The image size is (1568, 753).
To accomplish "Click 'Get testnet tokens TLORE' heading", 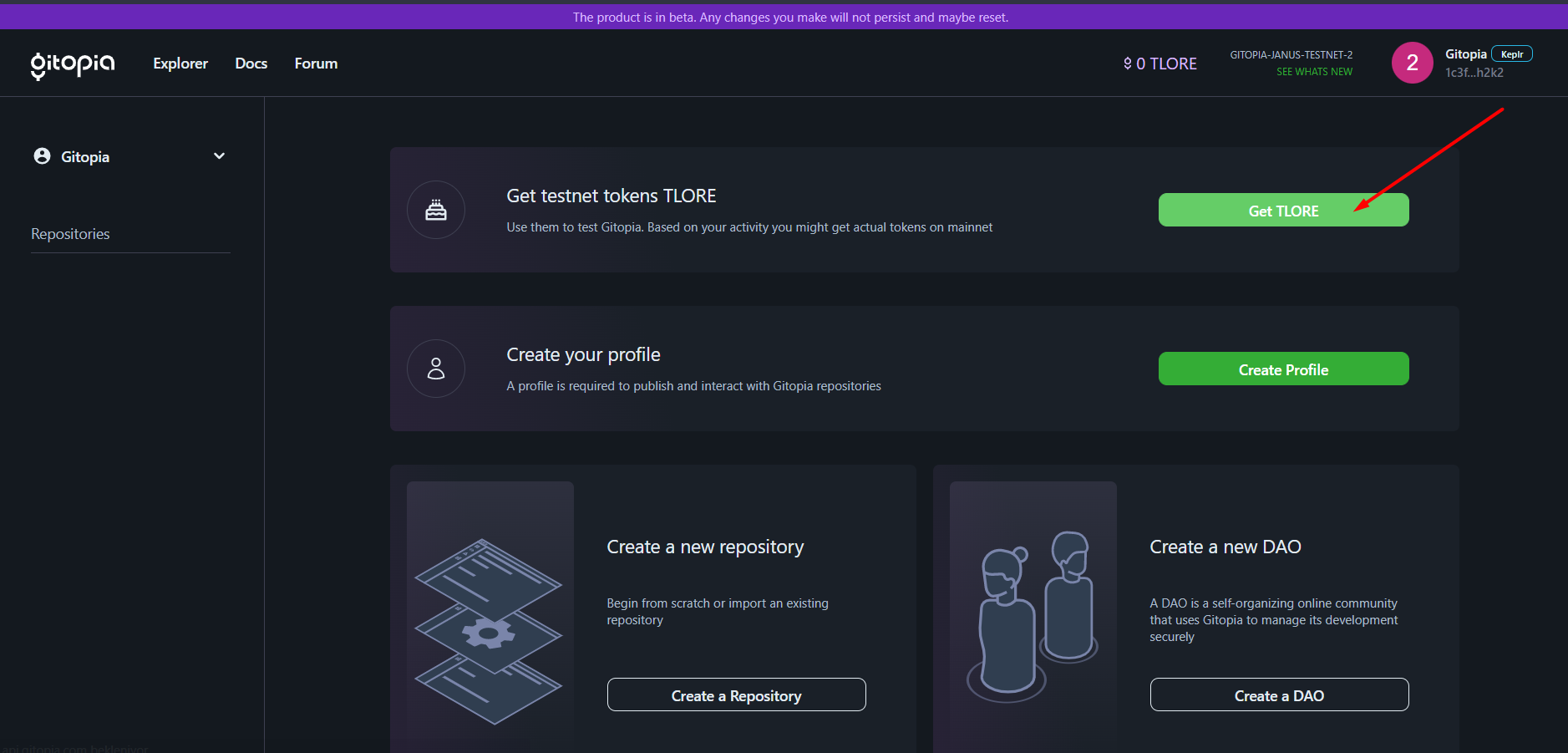I will point(611,196).
